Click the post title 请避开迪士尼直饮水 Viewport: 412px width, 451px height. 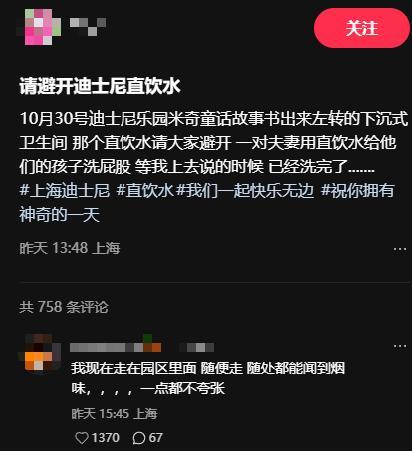click(100, 86)
